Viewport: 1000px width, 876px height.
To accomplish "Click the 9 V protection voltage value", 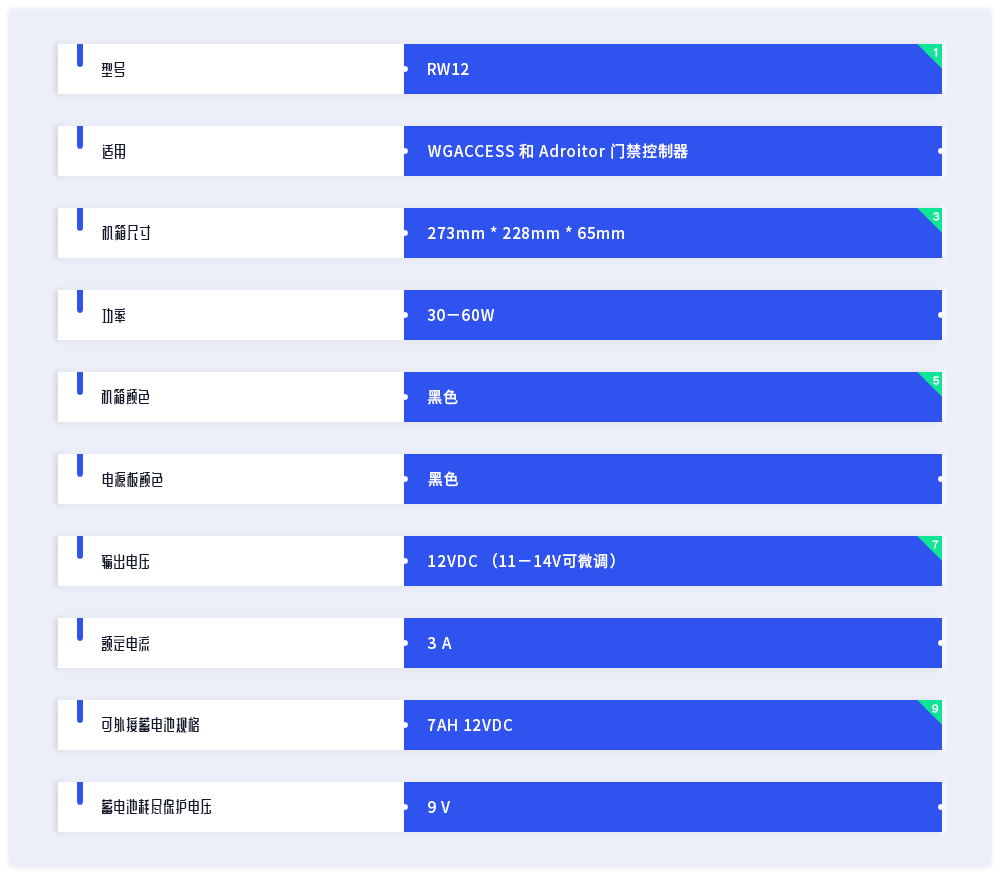I will 438,807.
